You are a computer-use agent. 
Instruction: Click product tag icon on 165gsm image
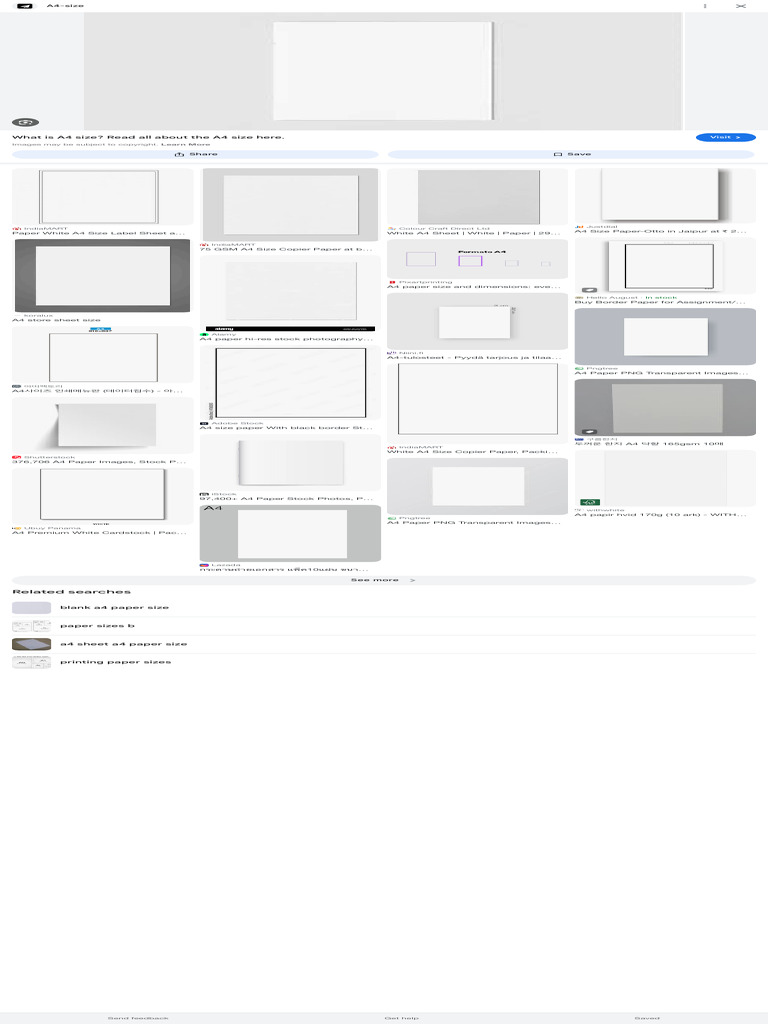pyautogui.click(x=589, y=431)
